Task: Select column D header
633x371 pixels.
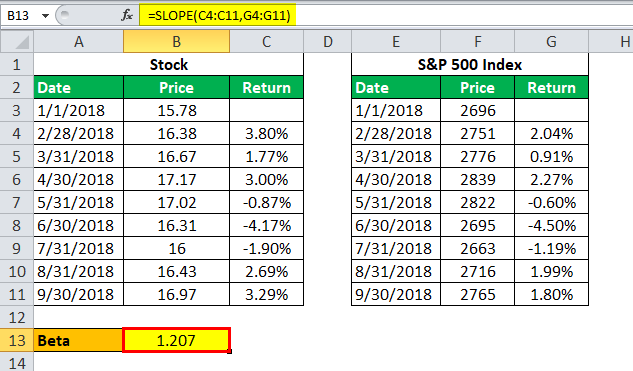Action: (x=327, y=42)
